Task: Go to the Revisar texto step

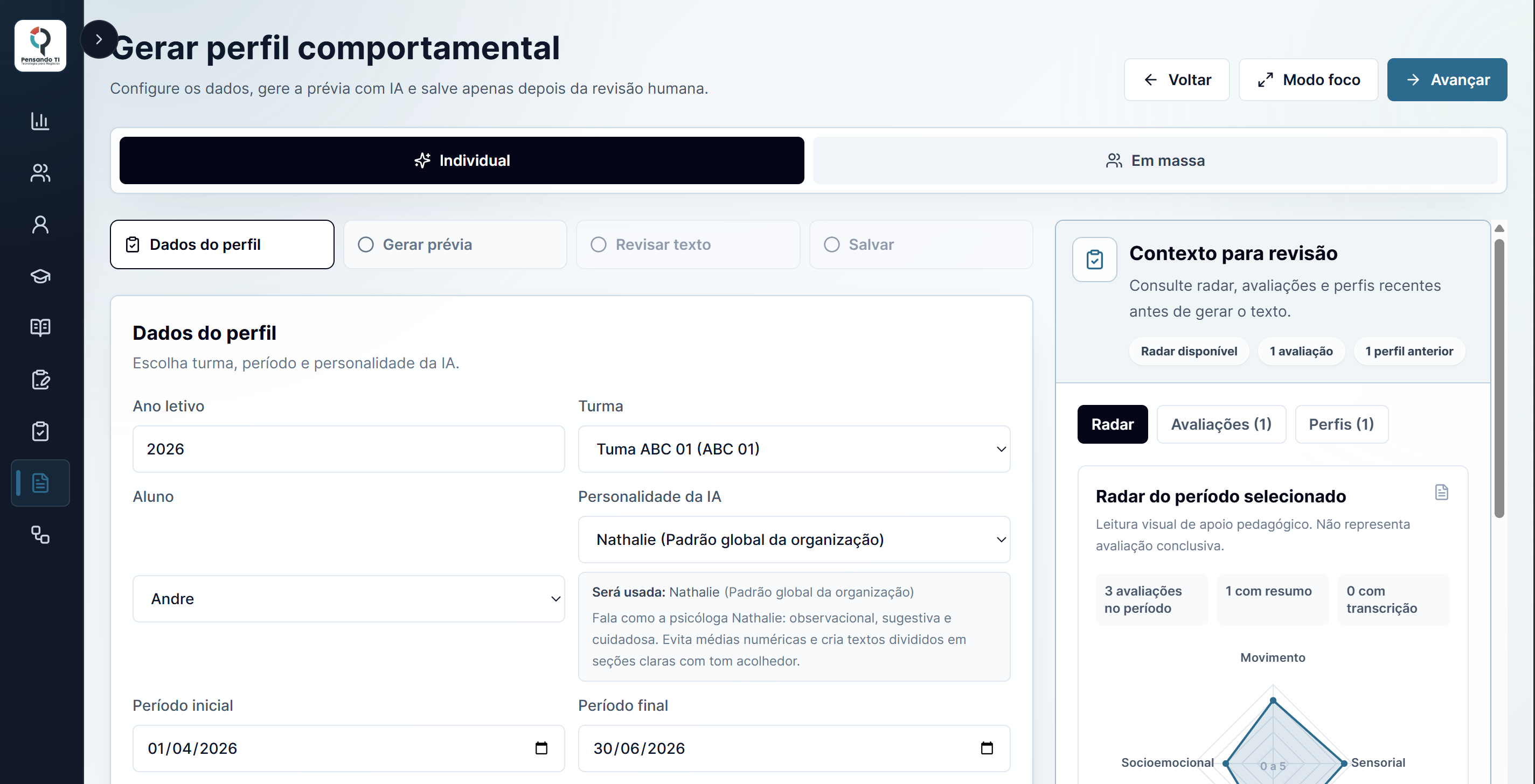Action: coord(687,244)
